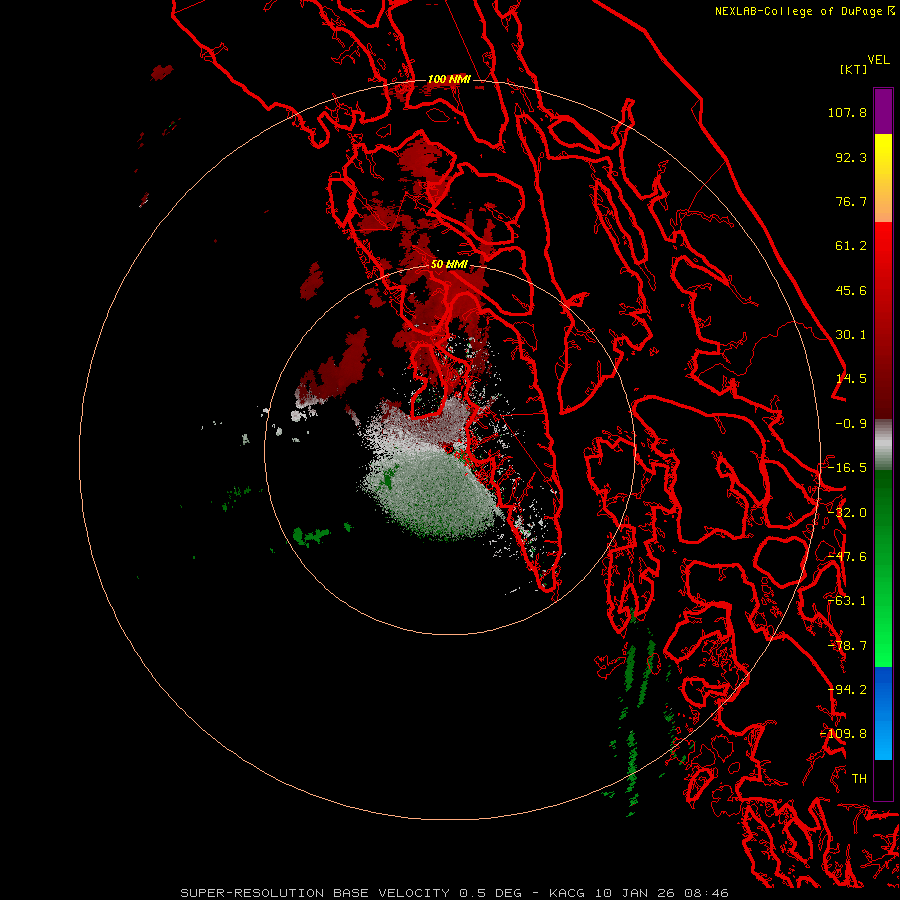Click the VEL legend title
The height and width of the screenshot is (900, 900).
pos(878,60)
